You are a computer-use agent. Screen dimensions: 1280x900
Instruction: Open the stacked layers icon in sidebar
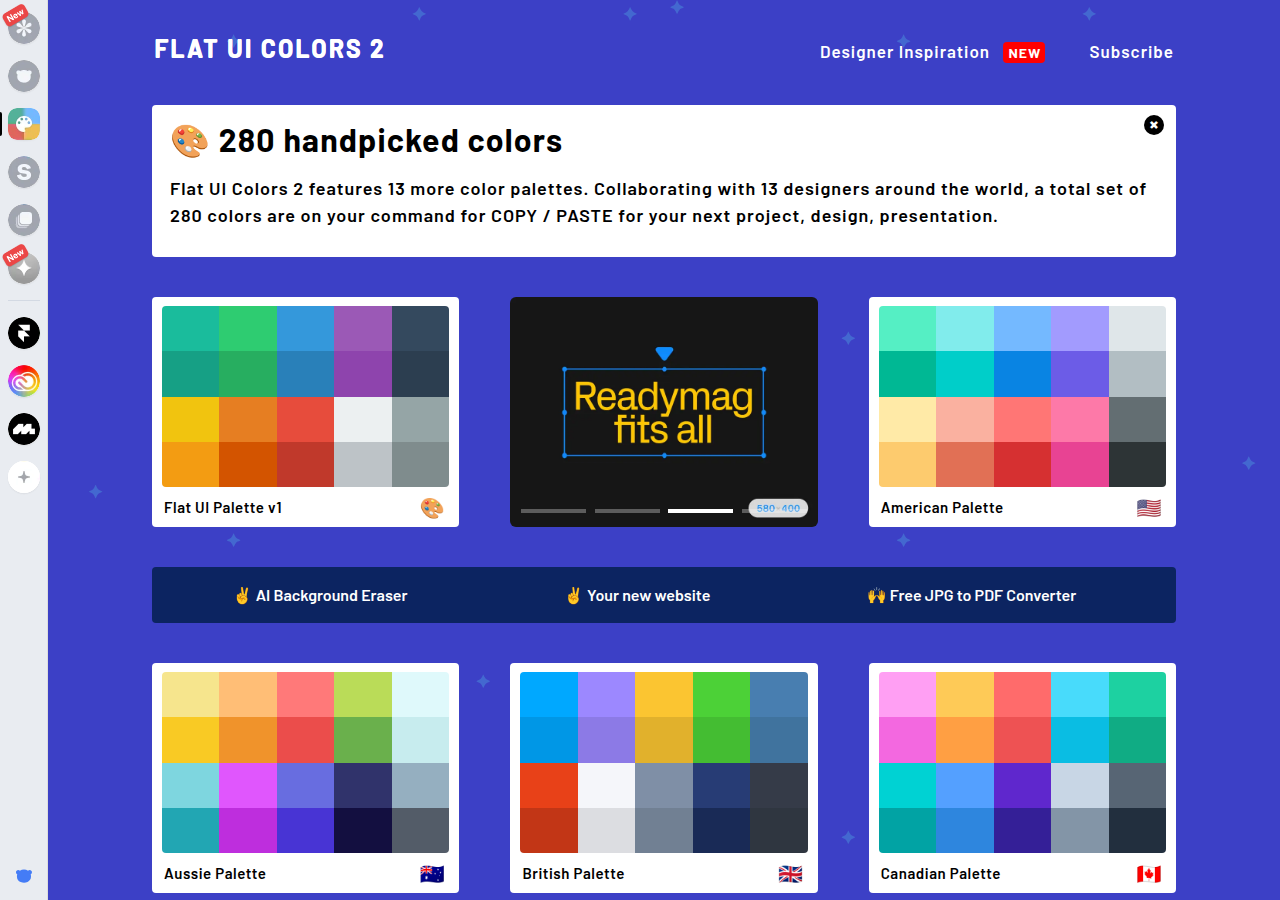tap(24, 220)
